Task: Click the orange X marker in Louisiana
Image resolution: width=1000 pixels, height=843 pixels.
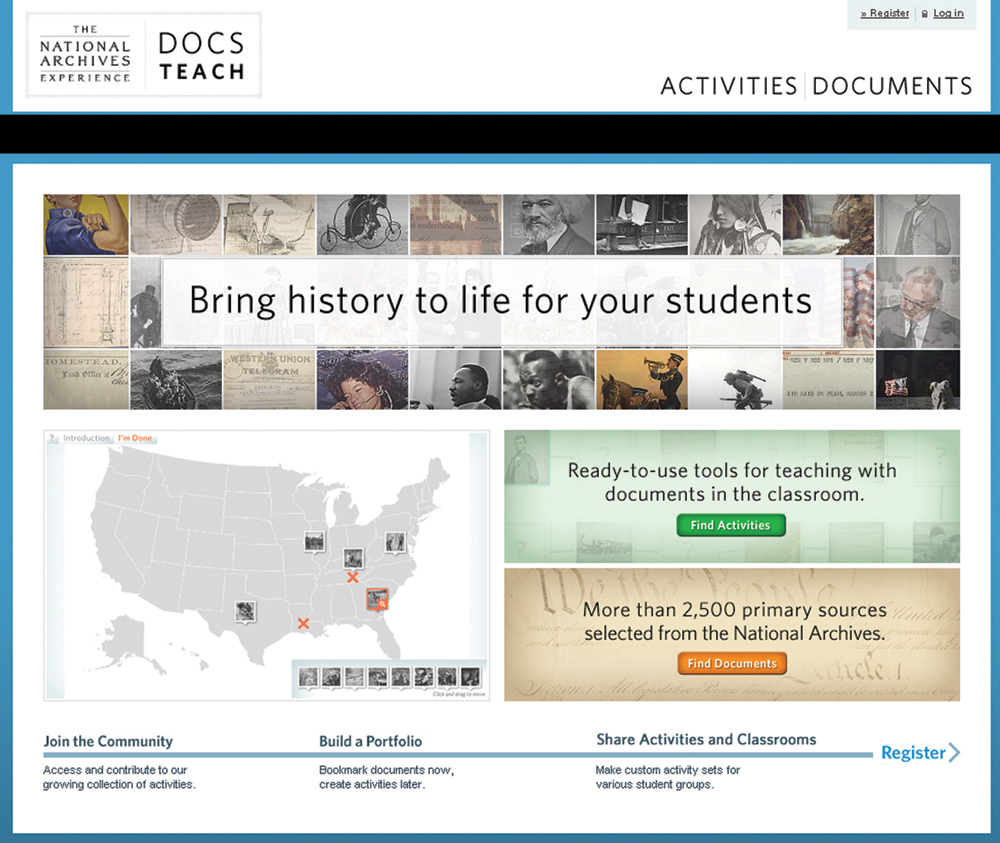Action: coord(303,624)
